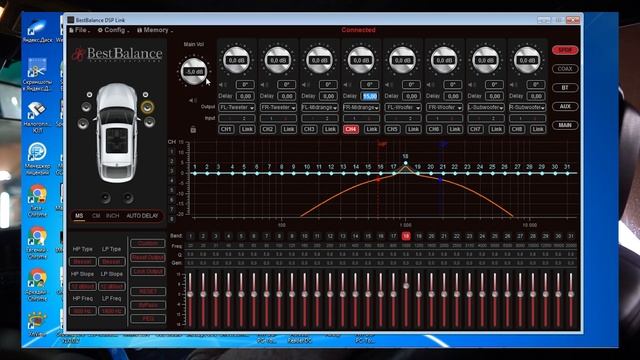Select the right subwoofer behind the car

pos(128,198)
